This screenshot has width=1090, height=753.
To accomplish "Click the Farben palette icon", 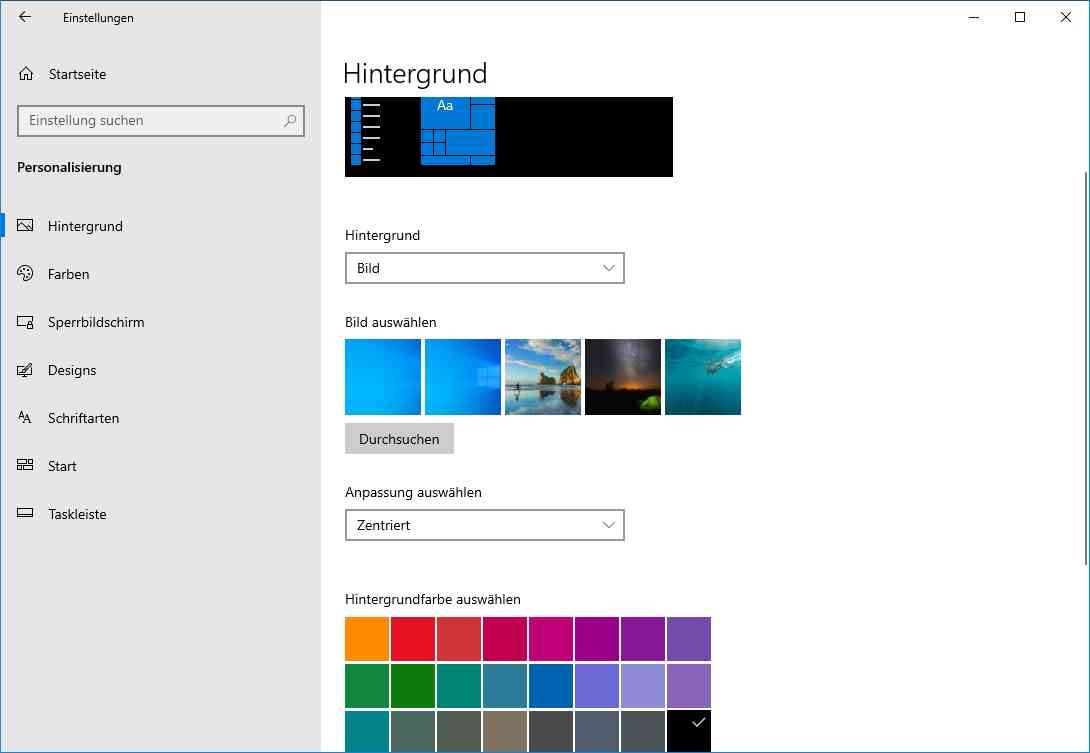I will tap(25, 273).
